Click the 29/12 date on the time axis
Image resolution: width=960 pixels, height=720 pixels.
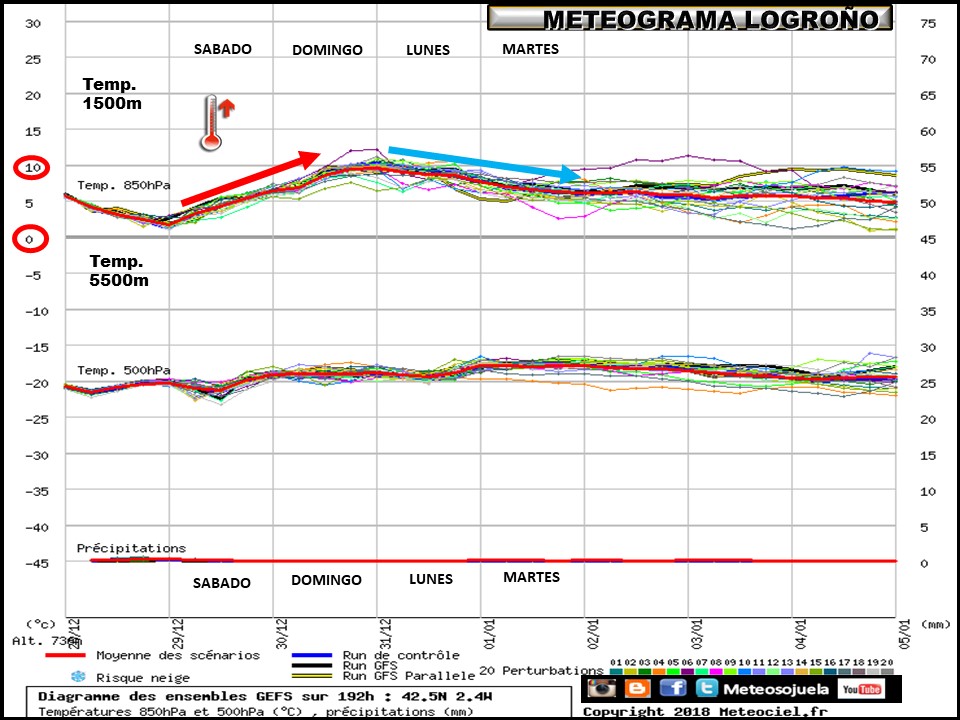pyautogui.click(x=177, y=634)
